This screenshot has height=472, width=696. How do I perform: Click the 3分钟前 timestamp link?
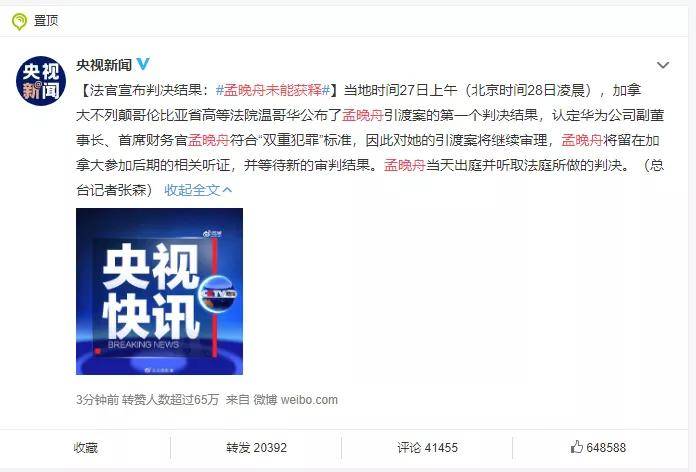(x=97, y=400)
